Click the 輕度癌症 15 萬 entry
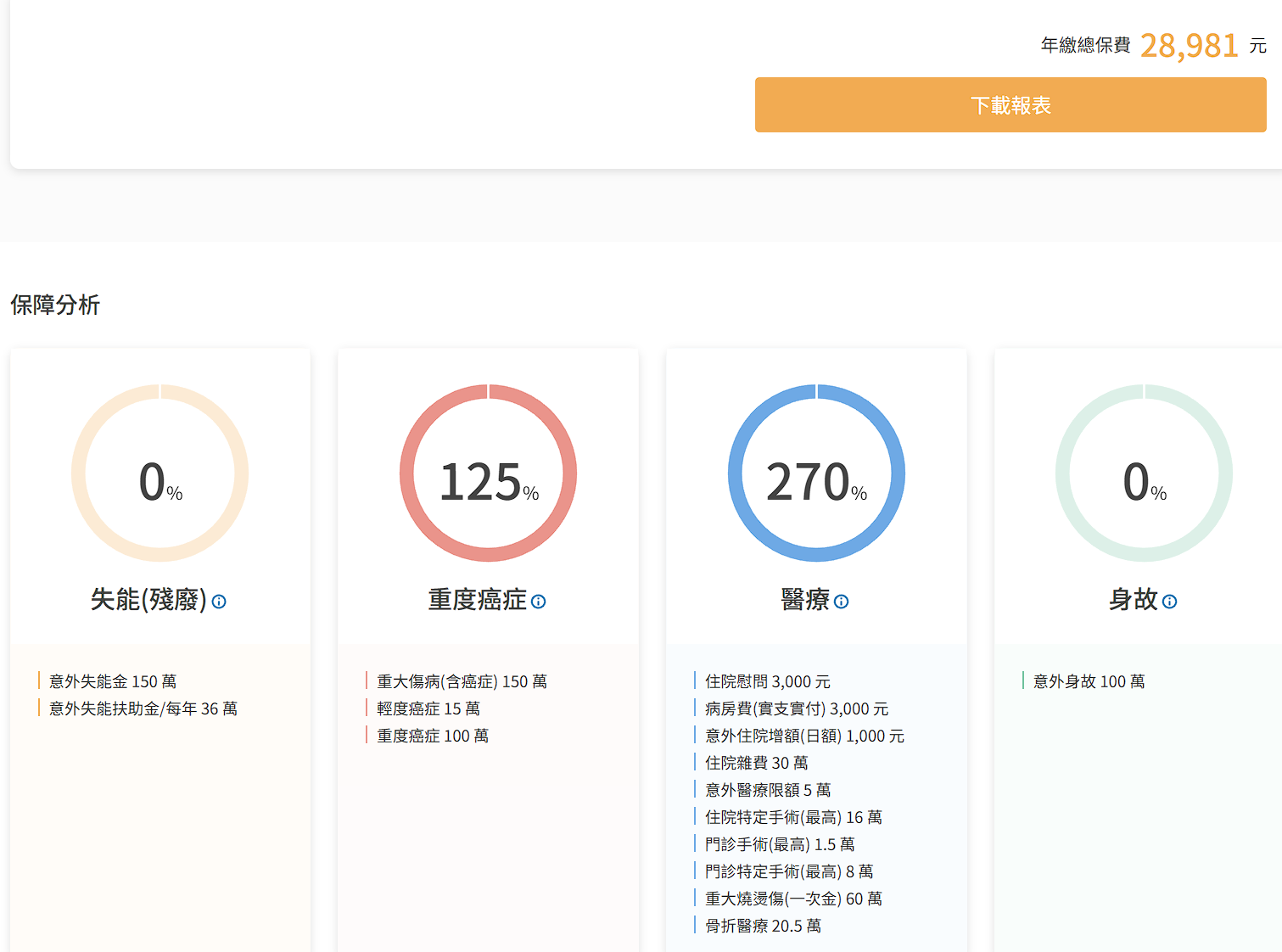This screenshot has width=1282, height=952. point(428,708)
